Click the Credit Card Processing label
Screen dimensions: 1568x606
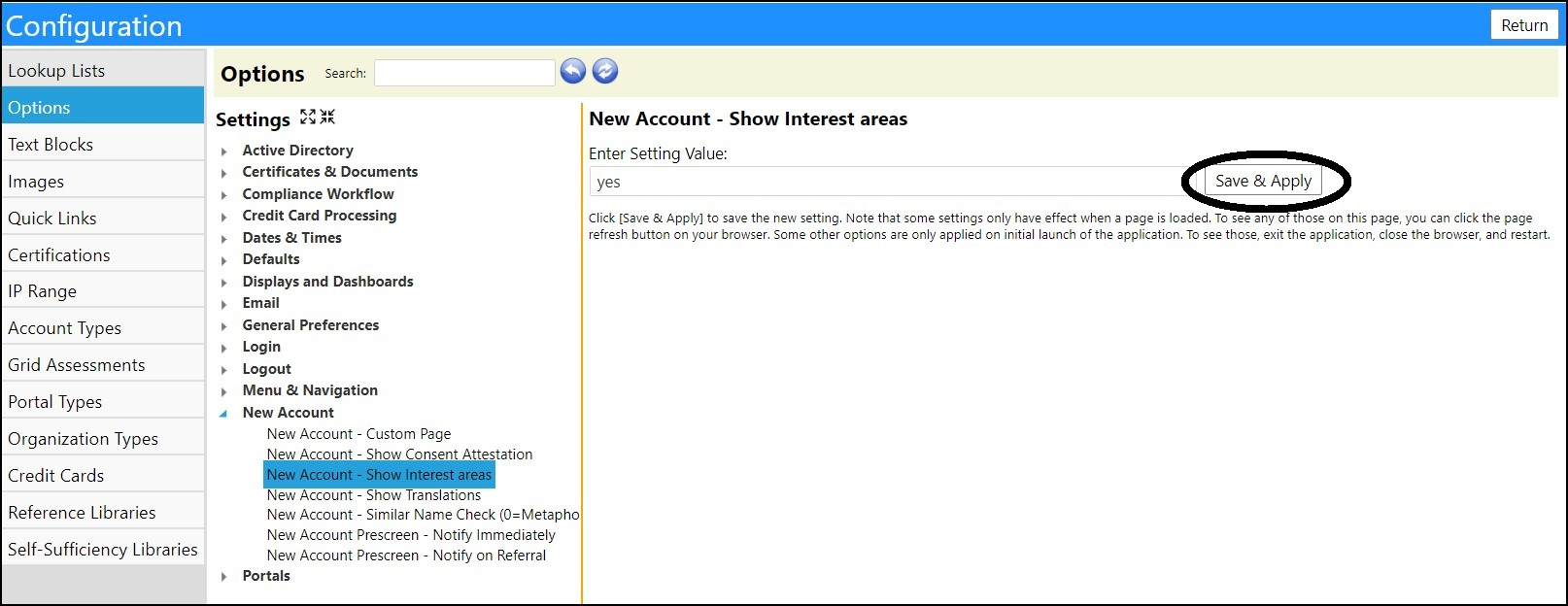pos(320,216)
